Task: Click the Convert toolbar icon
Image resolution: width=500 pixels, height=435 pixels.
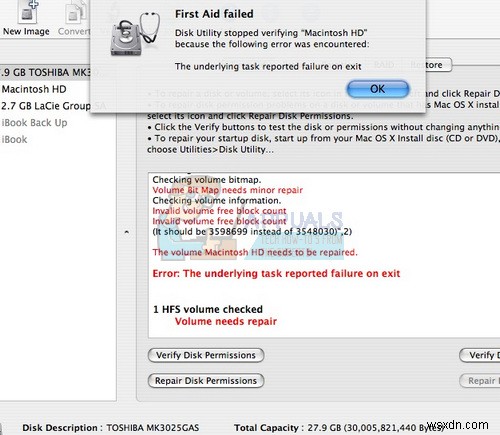Action: (74, 17)
